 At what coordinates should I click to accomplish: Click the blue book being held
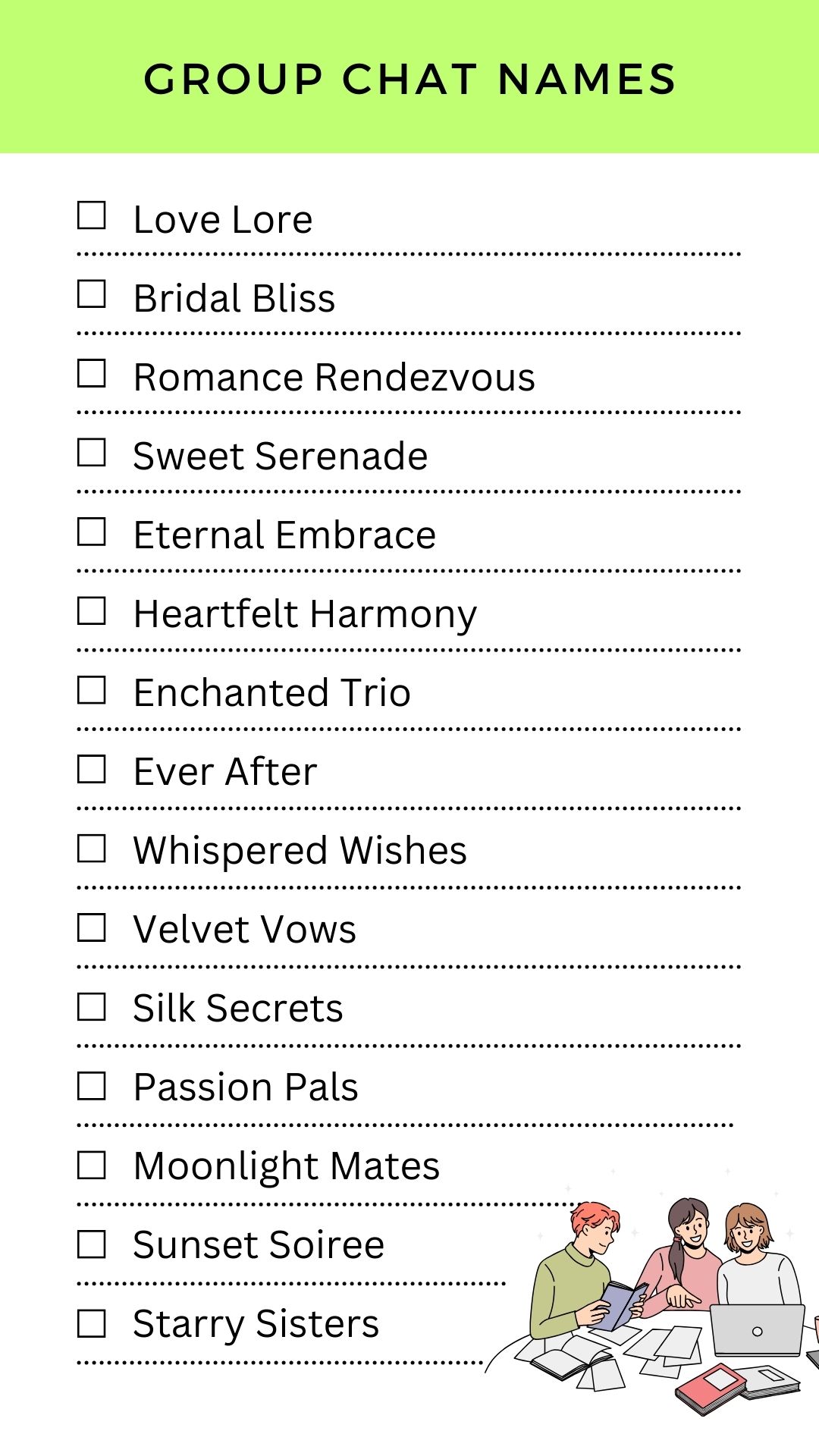point(622,1306)
